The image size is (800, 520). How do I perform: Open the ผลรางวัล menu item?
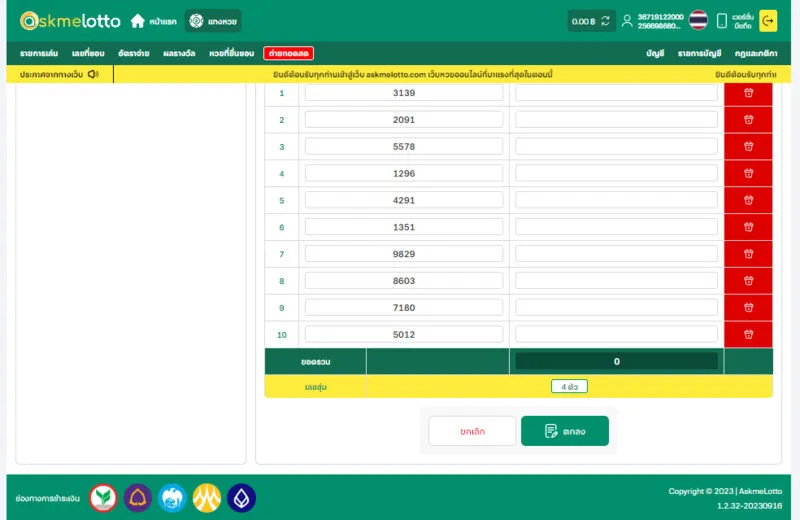(x=180, y=53)
